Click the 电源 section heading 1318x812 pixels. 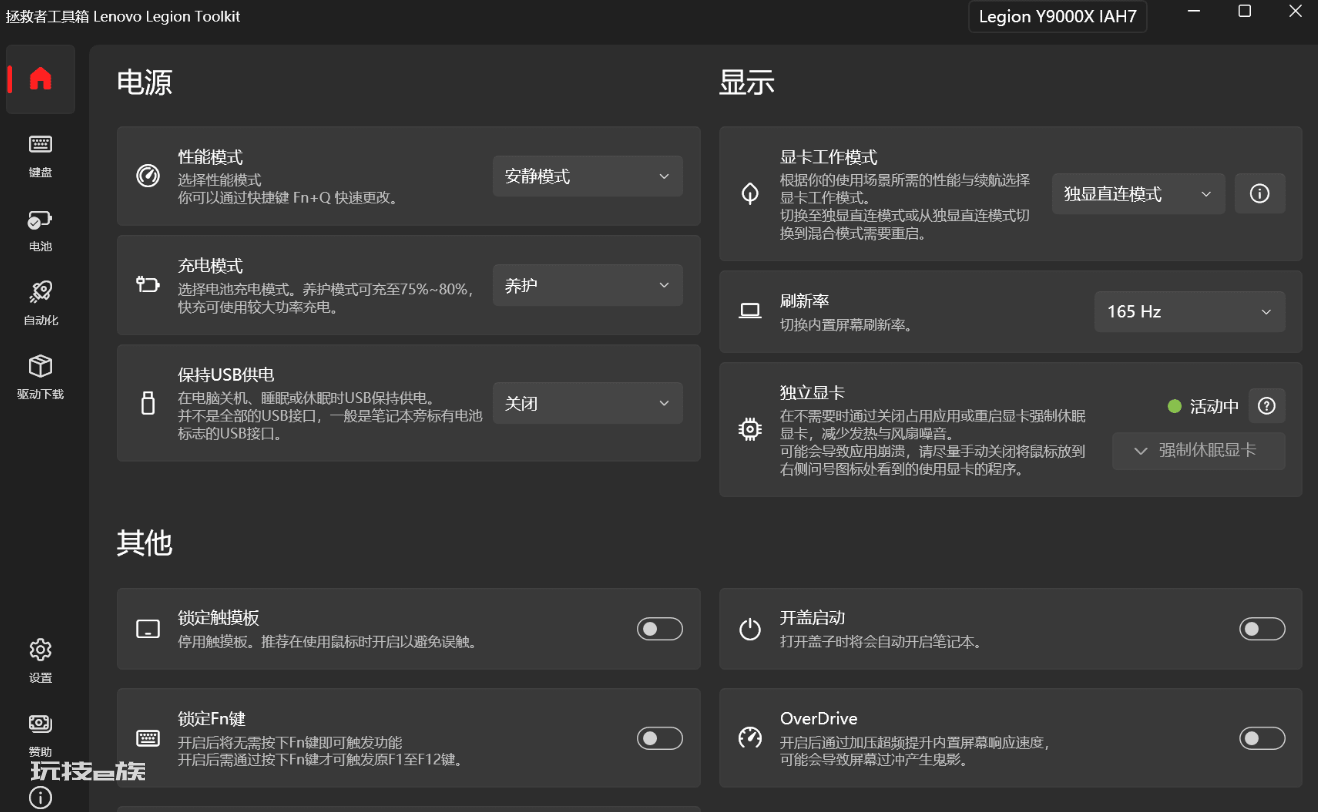[145, 82]
